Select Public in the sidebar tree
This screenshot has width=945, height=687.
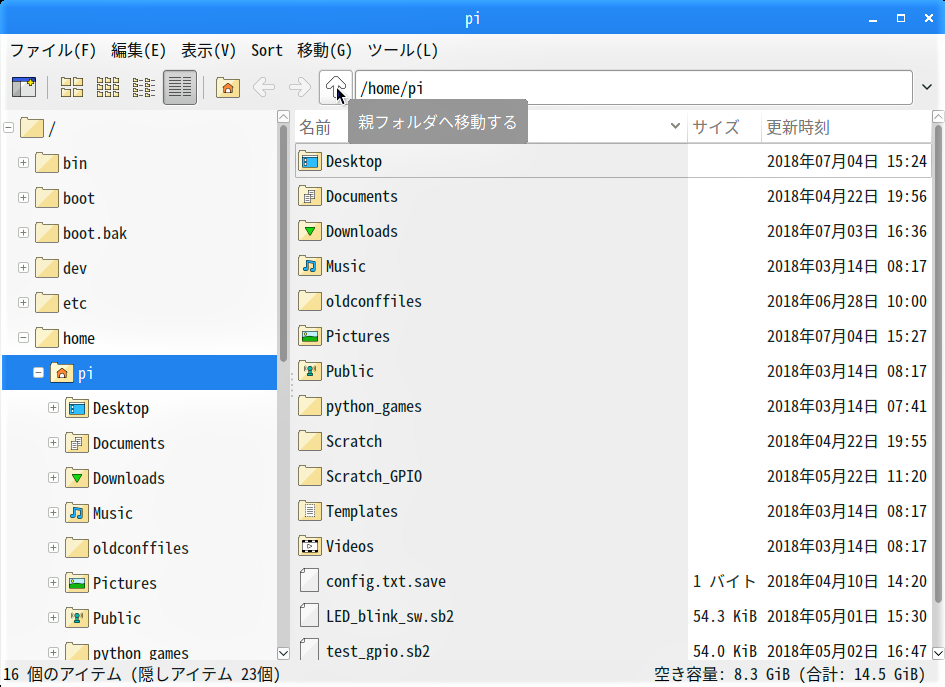[x=116, y=618]
